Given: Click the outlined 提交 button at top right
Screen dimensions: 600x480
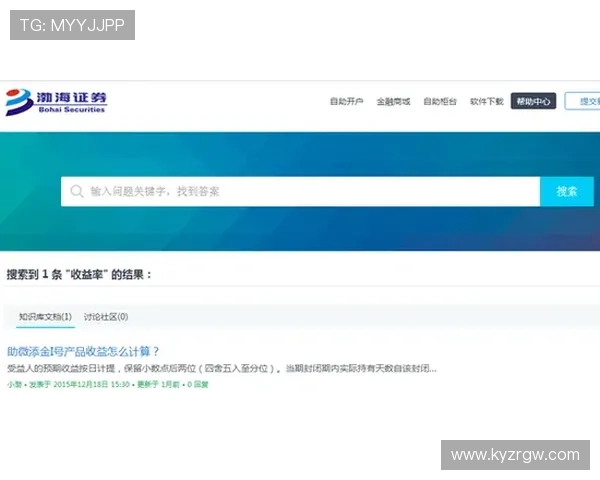Looking at the screenshot, I should [x=582, y=101].
